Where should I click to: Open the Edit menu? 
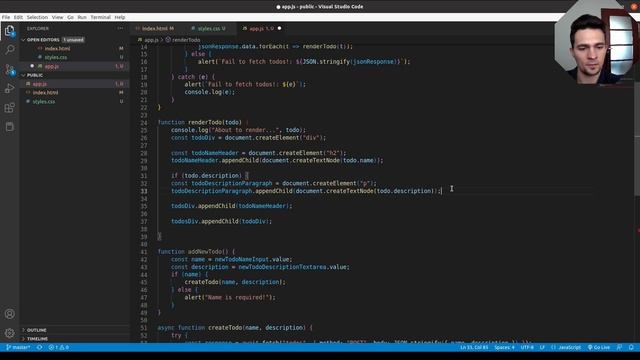coord(18,17)
